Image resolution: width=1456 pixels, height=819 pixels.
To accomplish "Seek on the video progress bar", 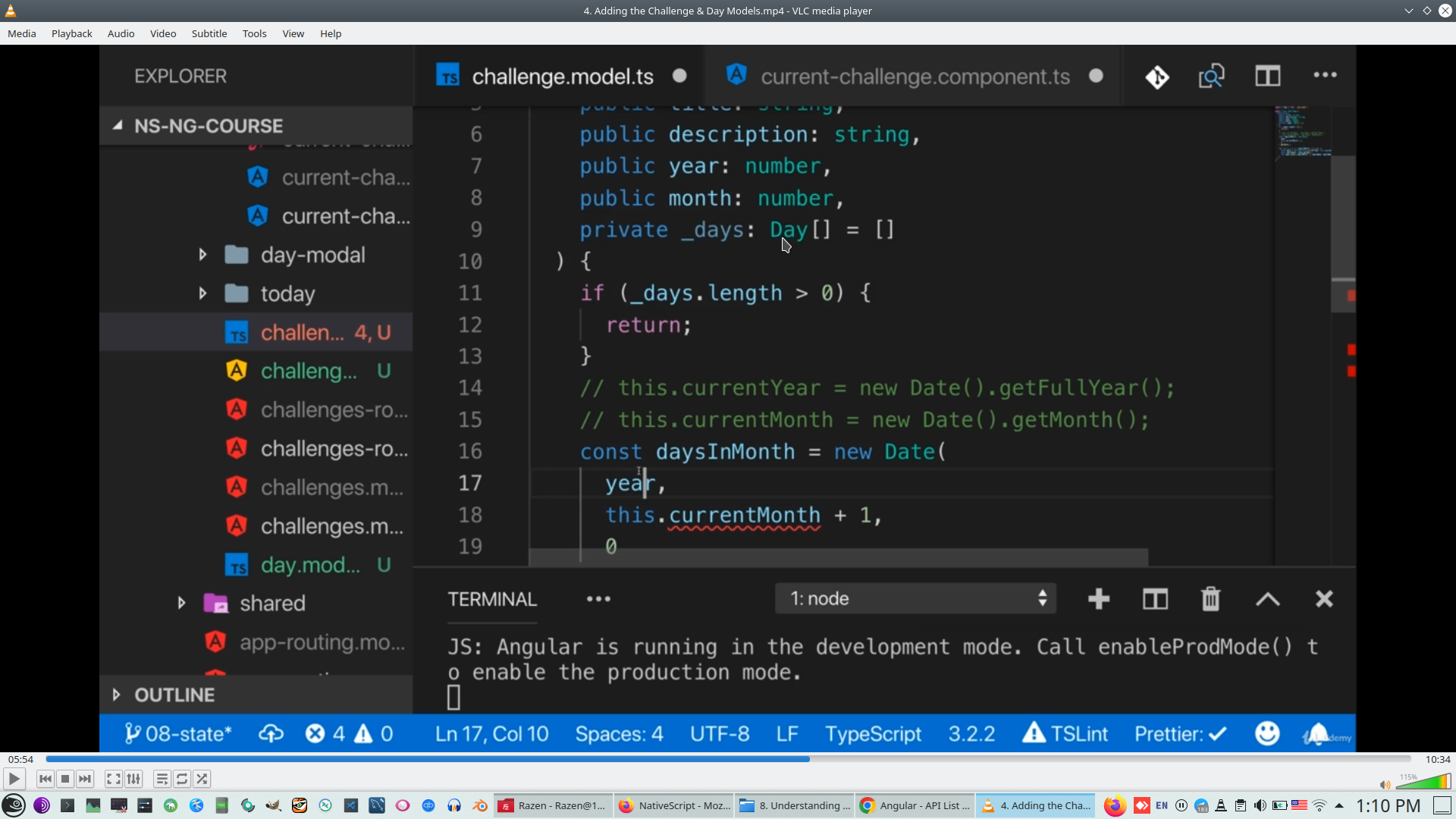I will click(x=728, y=759).
